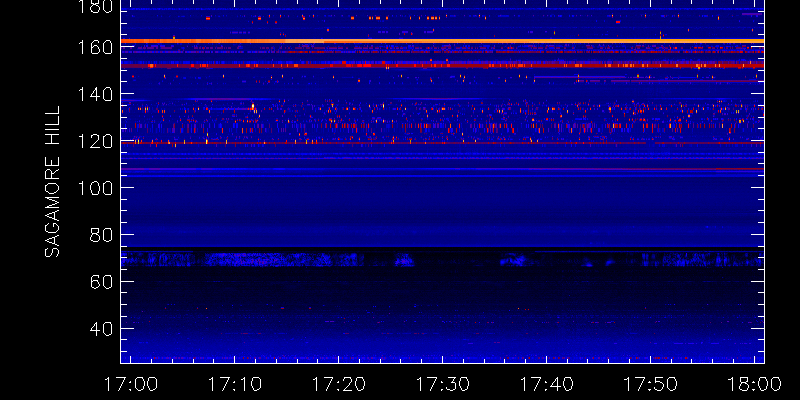
Task: Click the 40 frequency axis label
Action: click(99, 329)
